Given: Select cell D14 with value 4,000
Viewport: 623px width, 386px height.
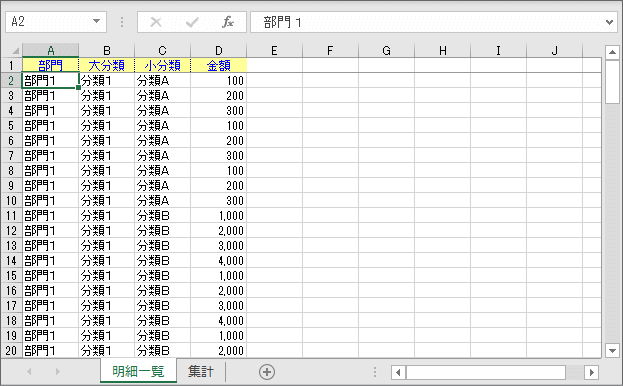Looking at the screenshot, I should coord(219,261).
